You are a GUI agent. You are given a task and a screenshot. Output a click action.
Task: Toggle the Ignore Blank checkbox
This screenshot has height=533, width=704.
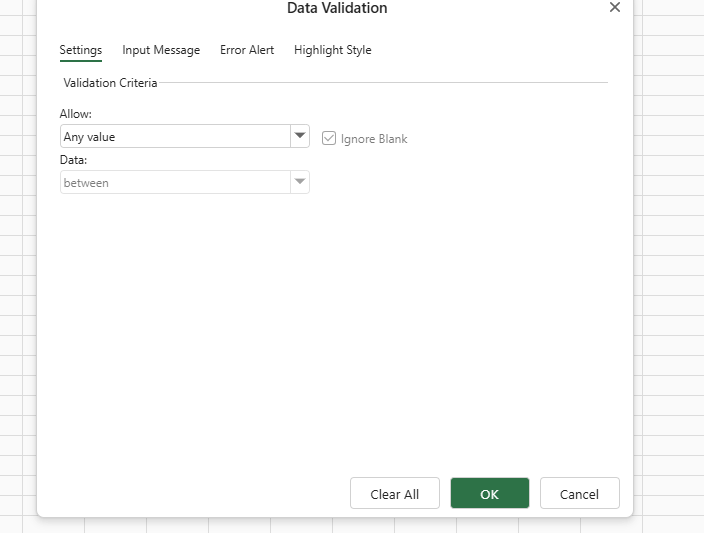point(329,138)
